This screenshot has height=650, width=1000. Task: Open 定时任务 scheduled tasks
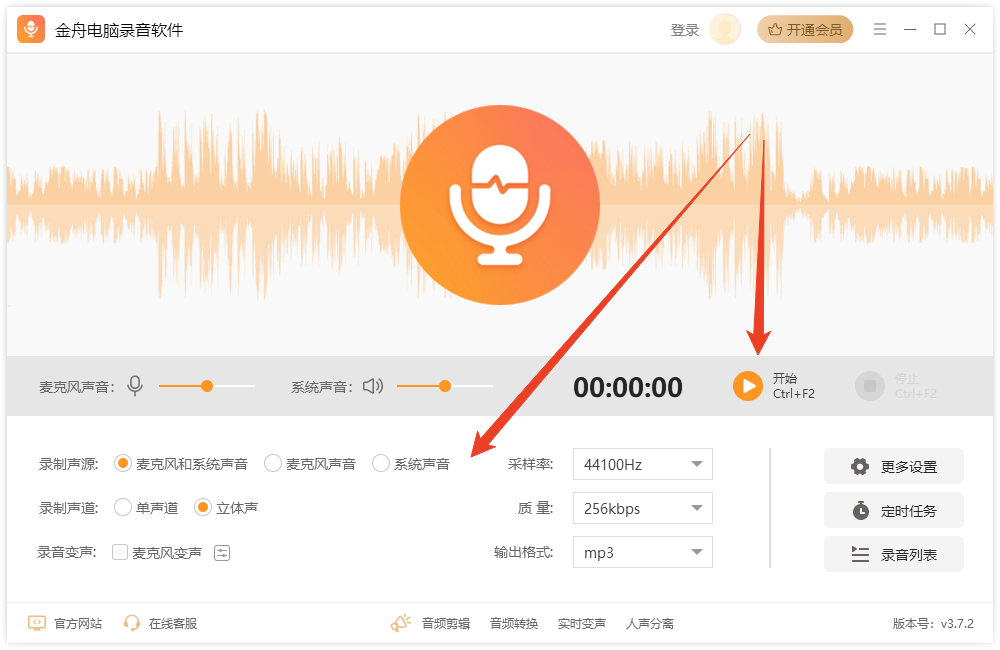point(893,510)
